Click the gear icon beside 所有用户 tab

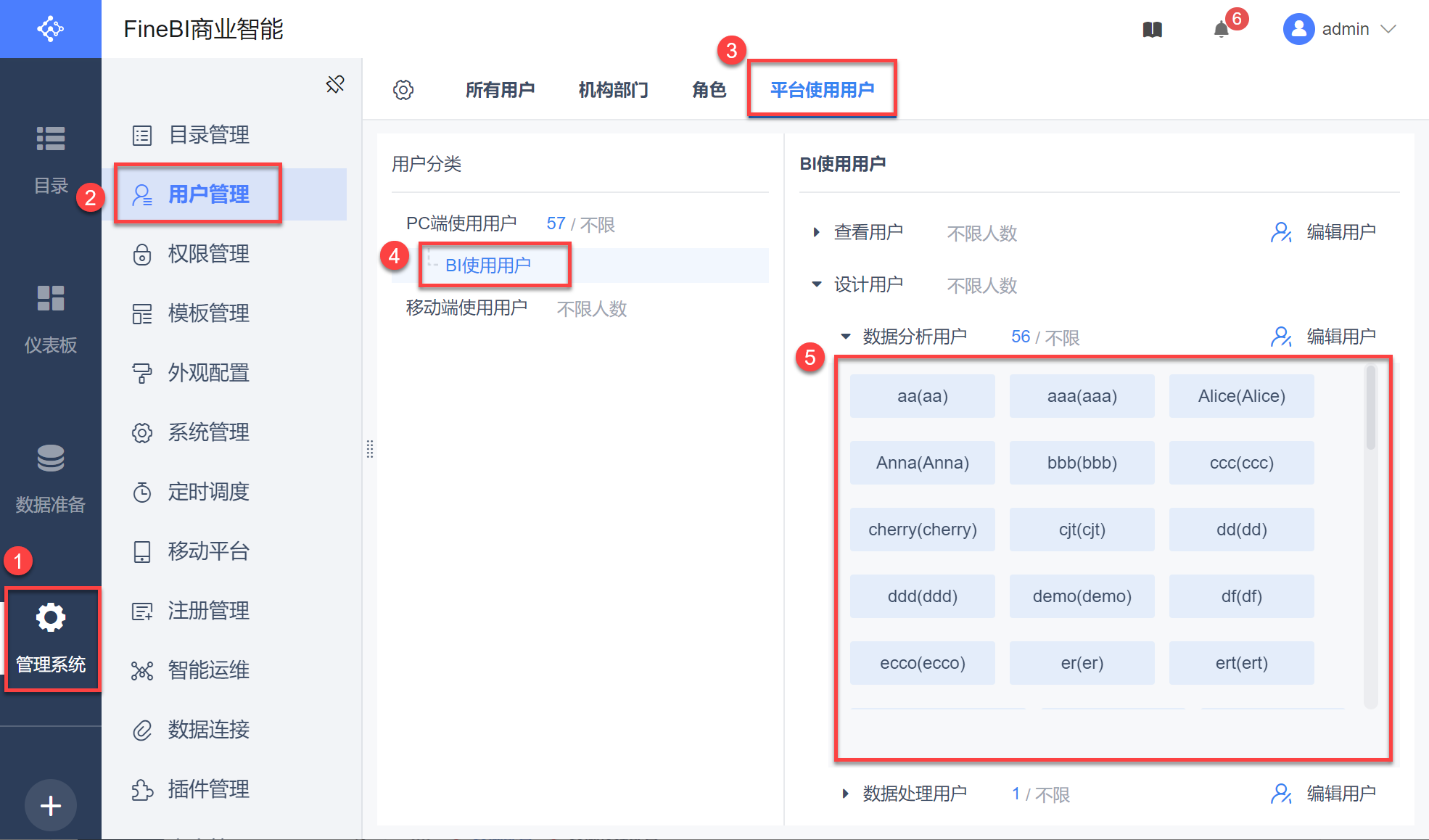pyautogui.click(x=403, y=90)
